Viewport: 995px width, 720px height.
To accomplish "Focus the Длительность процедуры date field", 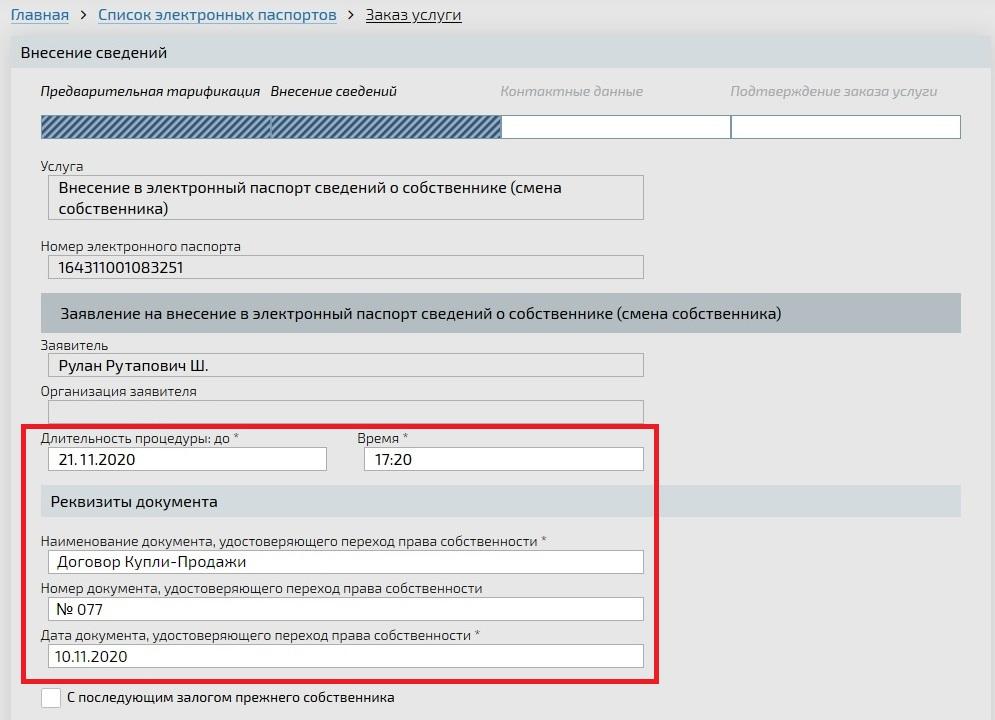I will [x=187, y=459].
